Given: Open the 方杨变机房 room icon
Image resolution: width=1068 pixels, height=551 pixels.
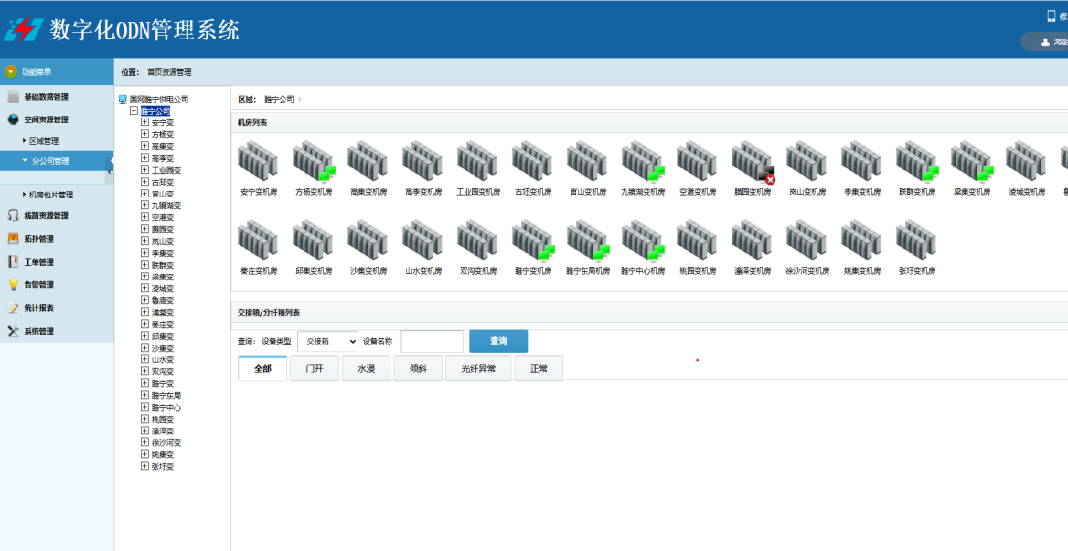Looking at the screenshot, I should pyautogui.click(x=312, y=162).
